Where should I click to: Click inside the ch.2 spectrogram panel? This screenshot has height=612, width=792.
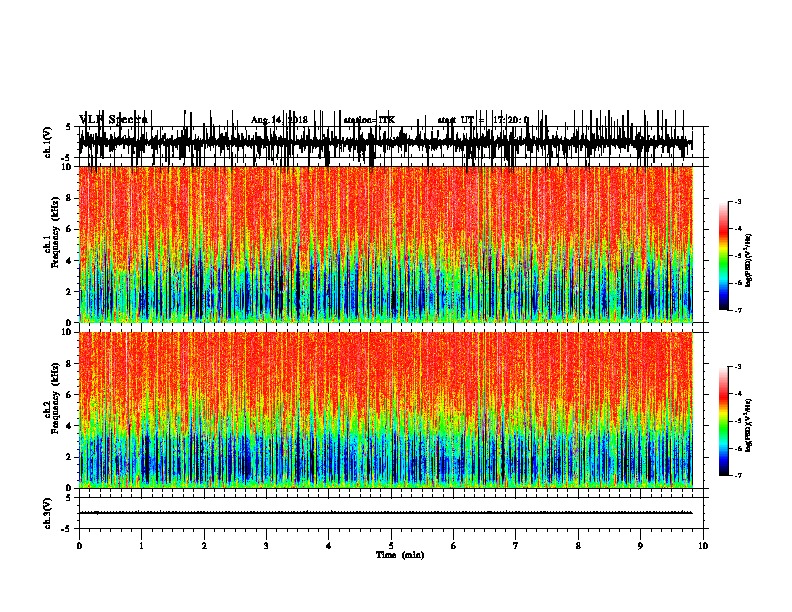pos(385,410)
